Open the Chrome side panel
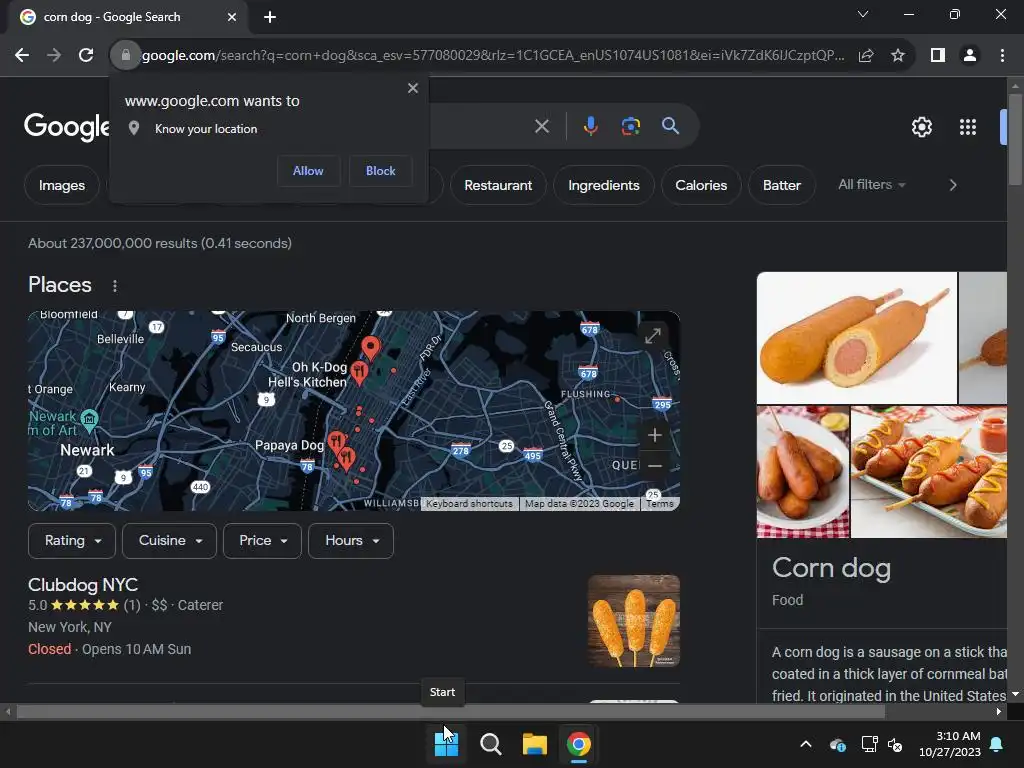1024x768 pixels. pos(938,56)
